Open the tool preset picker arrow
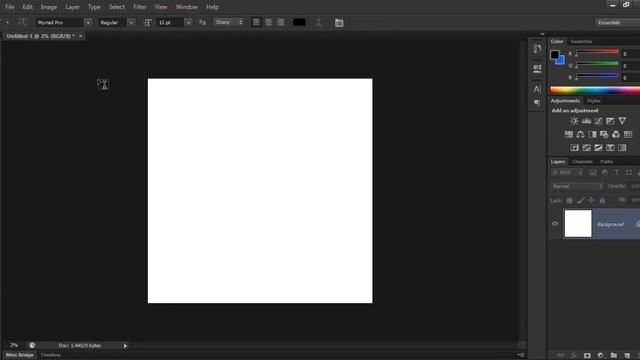This screenshot has height=360, width=640. [7, 22]
